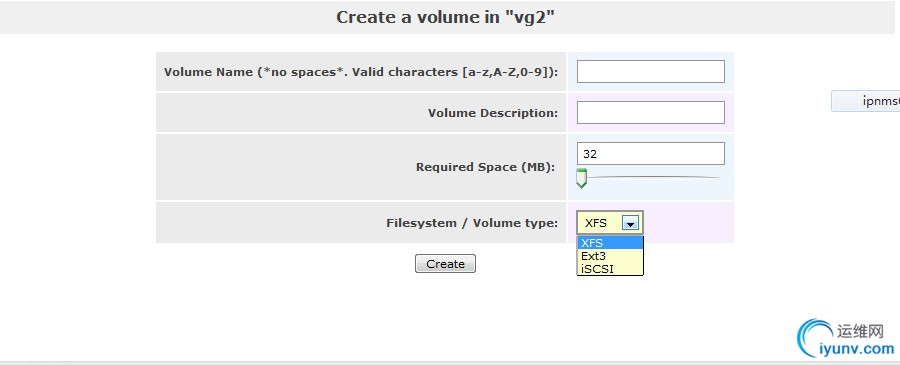Focus the Volume Description text box
The width and height of the screenshot is (900, 365).
pyautogui.click(x=650, y=112)
